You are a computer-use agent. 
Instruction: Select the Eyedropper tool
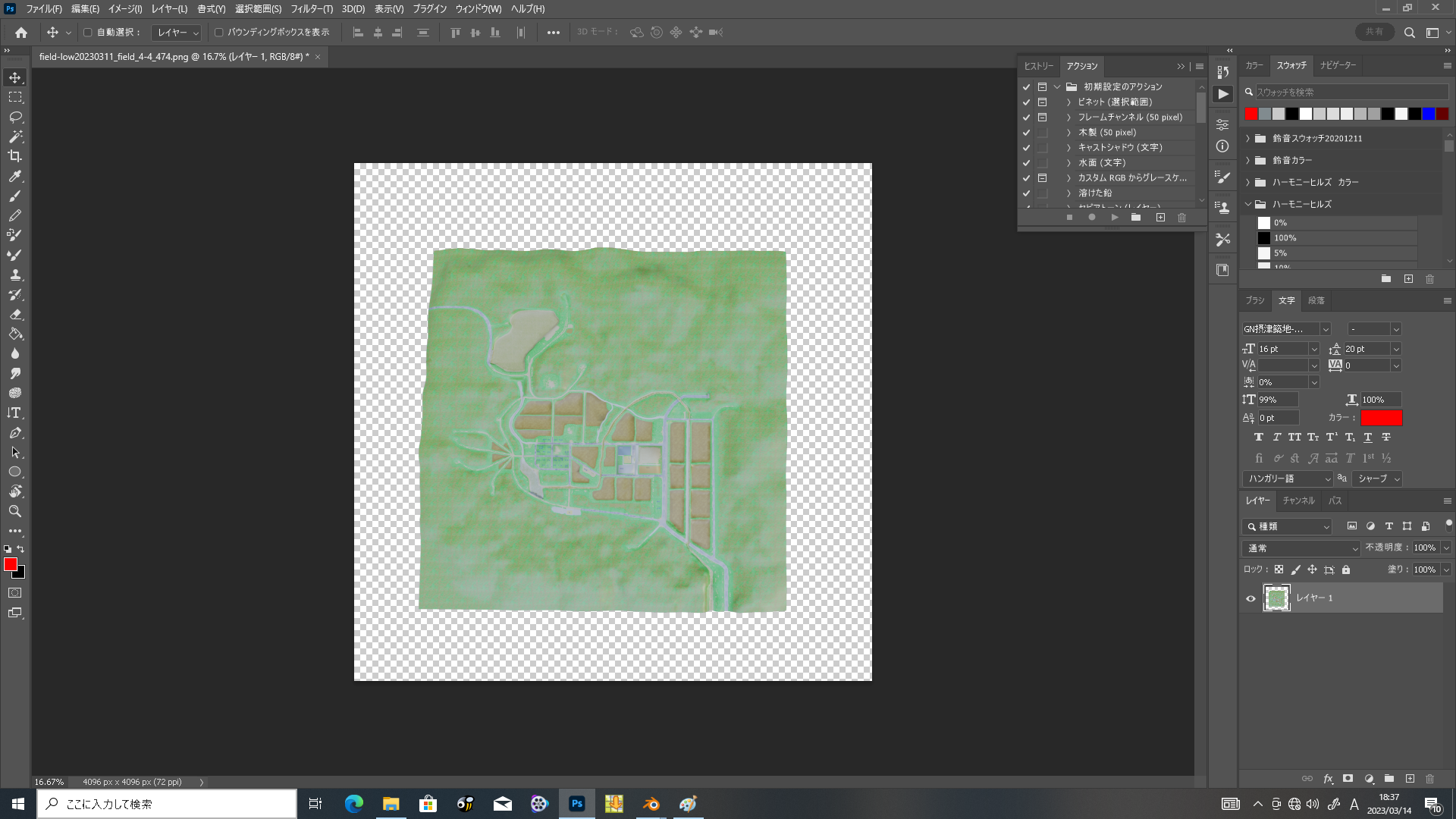[15, 176]
